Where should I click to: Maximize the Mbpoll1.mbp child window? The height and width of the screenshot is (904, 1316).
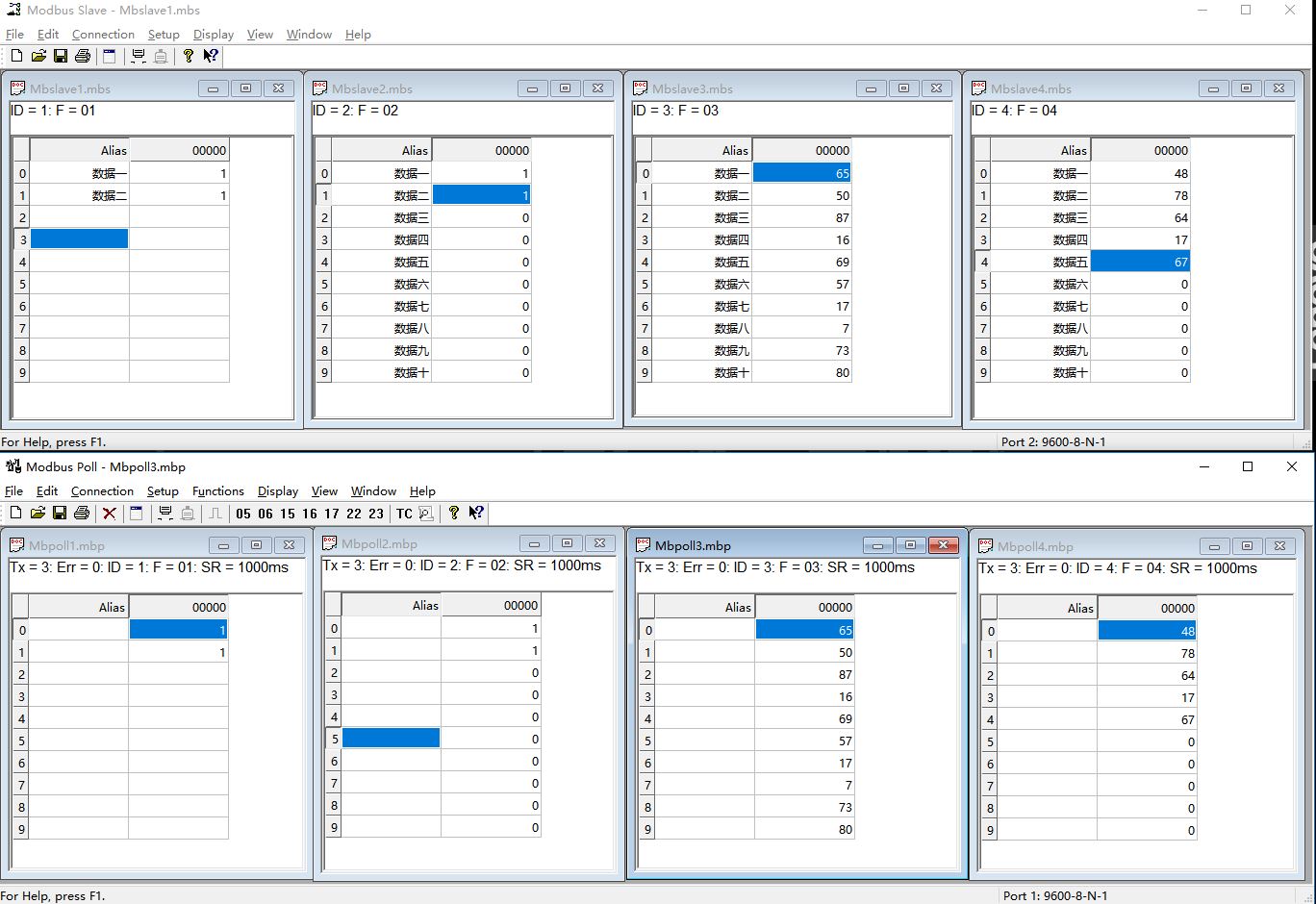pyautogui.click(x=256, y=545)
